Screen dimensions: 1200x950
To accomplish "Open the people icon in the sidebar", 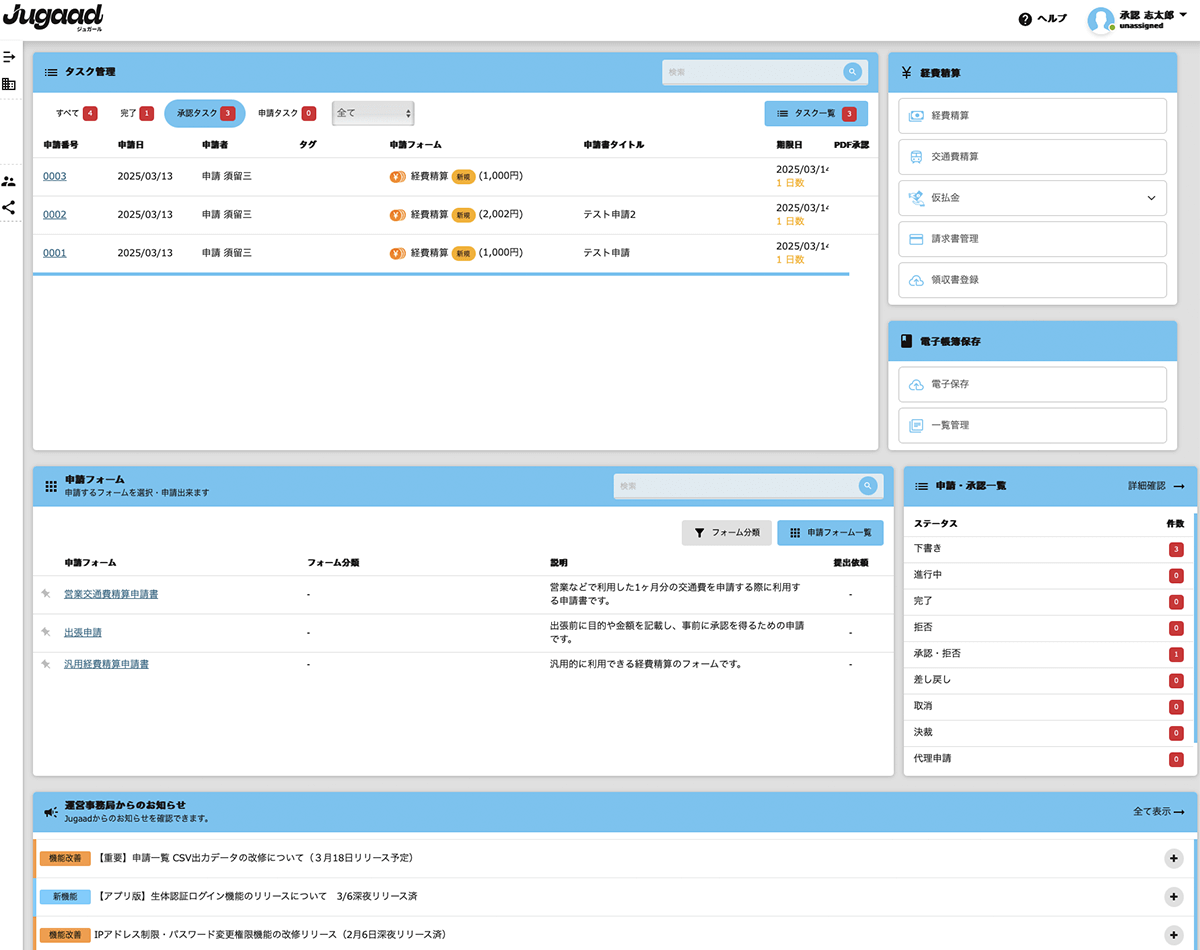I will pyautogui.click(x=9, y=181).
